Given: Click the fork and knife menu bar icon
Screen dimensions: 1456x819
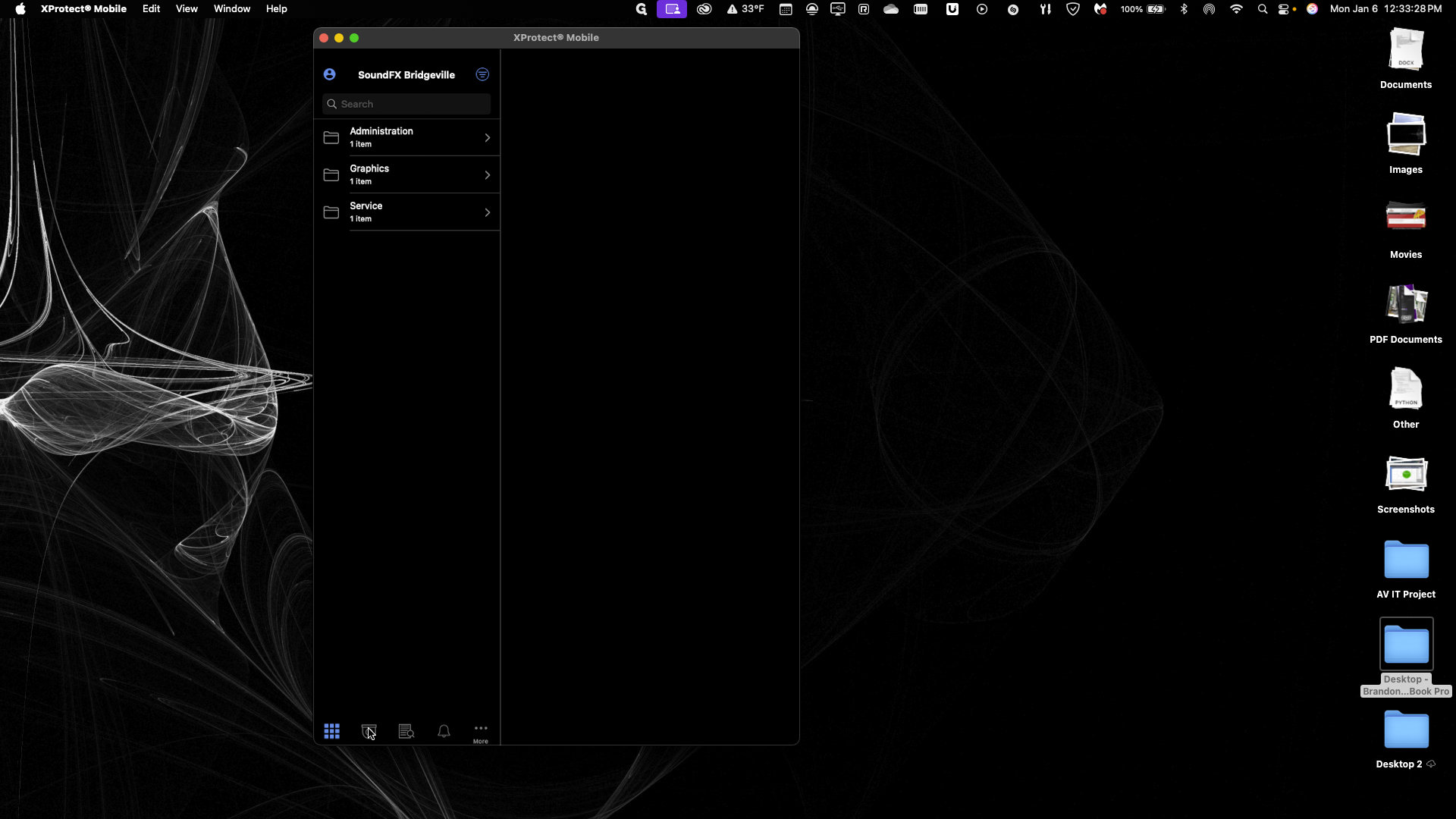Looking at the screenshot, I should (1045, 9).
